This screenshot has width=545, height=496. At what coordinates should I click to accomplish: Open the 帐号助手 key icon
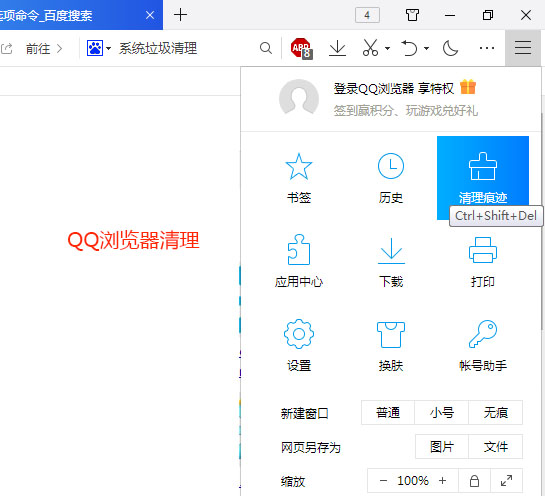coord(483,334)
